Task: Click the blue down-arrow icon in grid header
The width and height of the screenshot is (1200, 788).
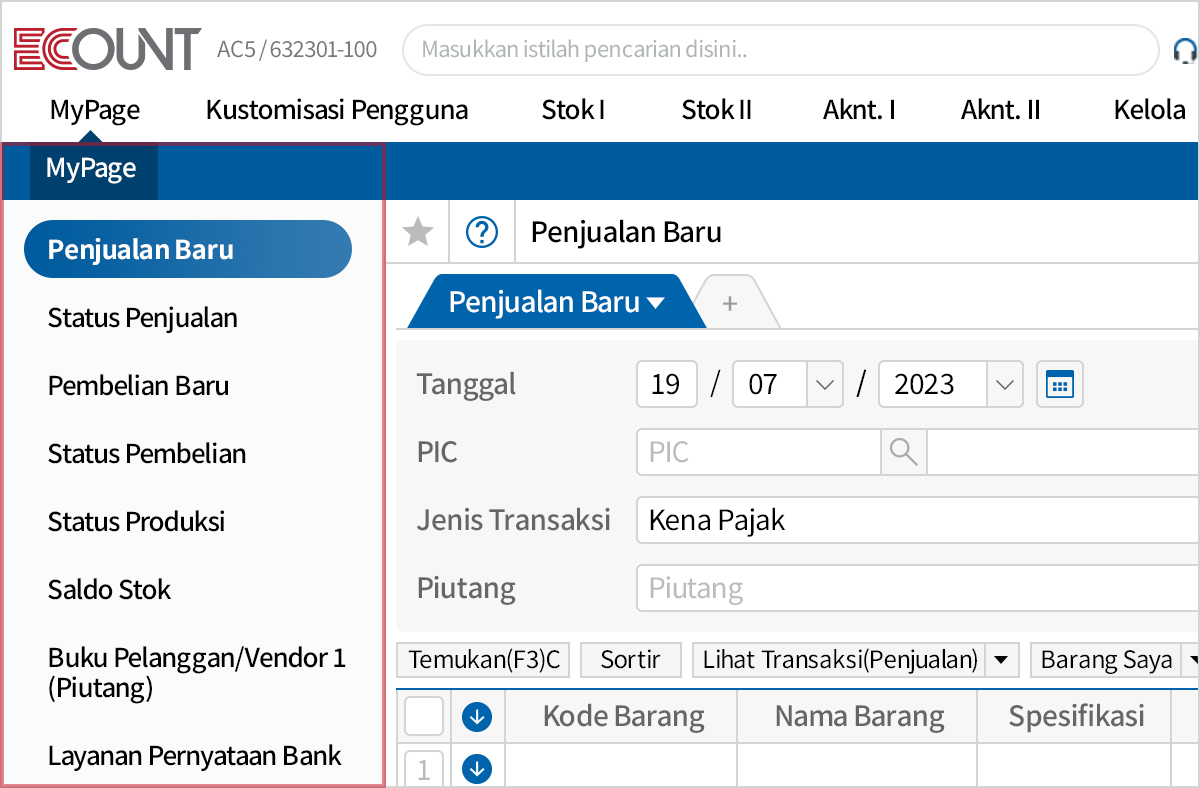Action: pos(477,716)
